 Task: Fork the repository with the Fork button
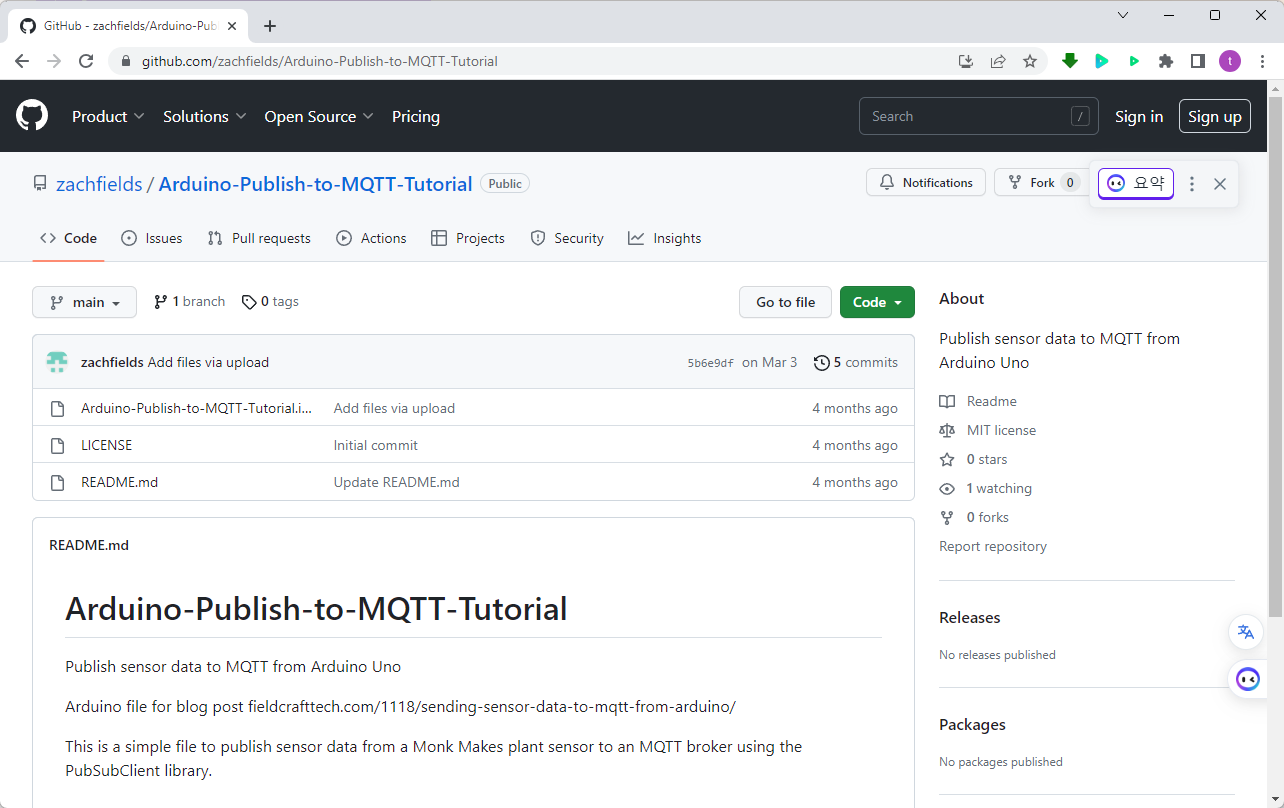[1041, 182]
